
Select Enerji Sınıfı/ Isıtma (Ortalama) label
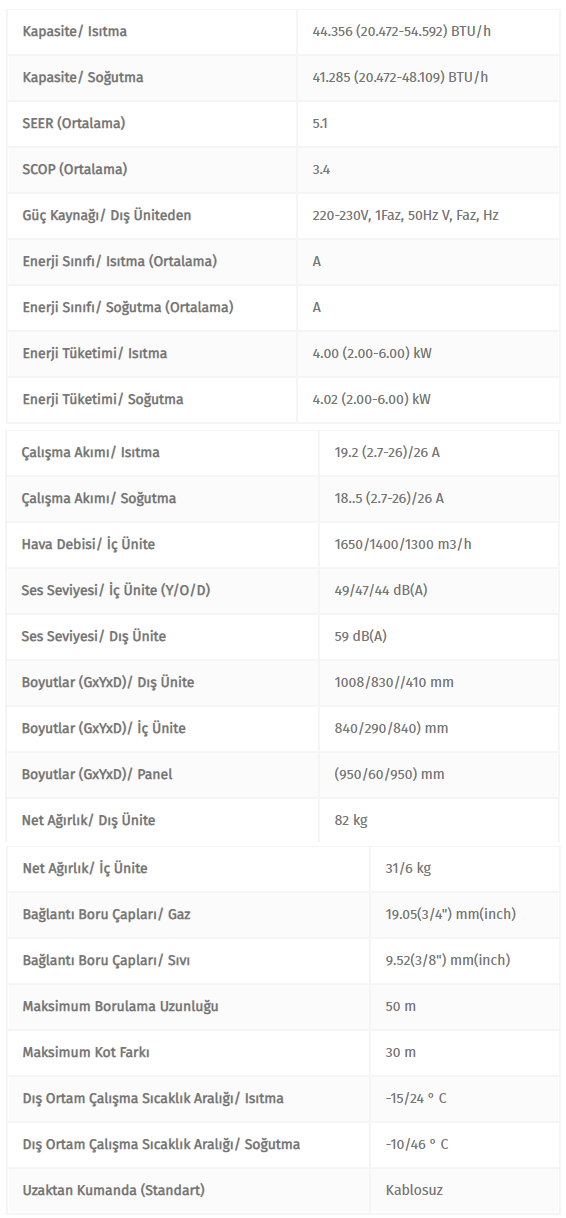click(120, 262)
